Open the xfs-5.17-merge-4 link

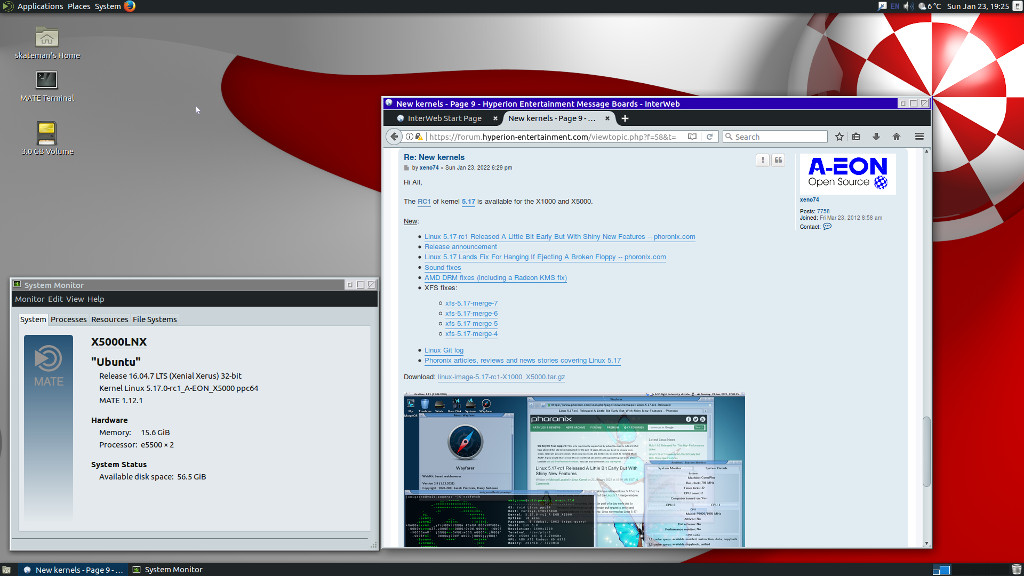pos(472,334)
